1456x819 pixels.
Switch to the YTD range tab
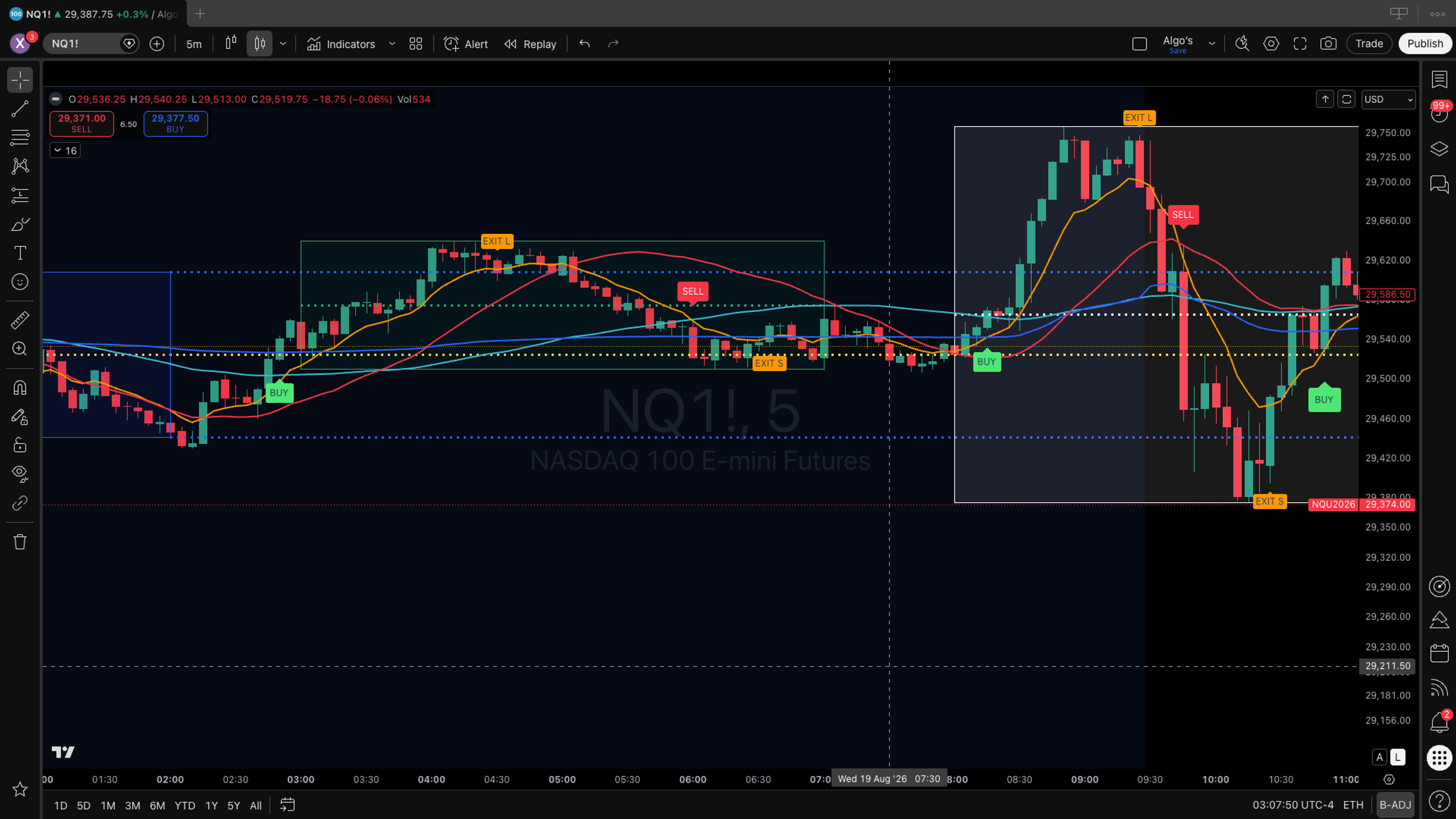[x=185, y=805]
